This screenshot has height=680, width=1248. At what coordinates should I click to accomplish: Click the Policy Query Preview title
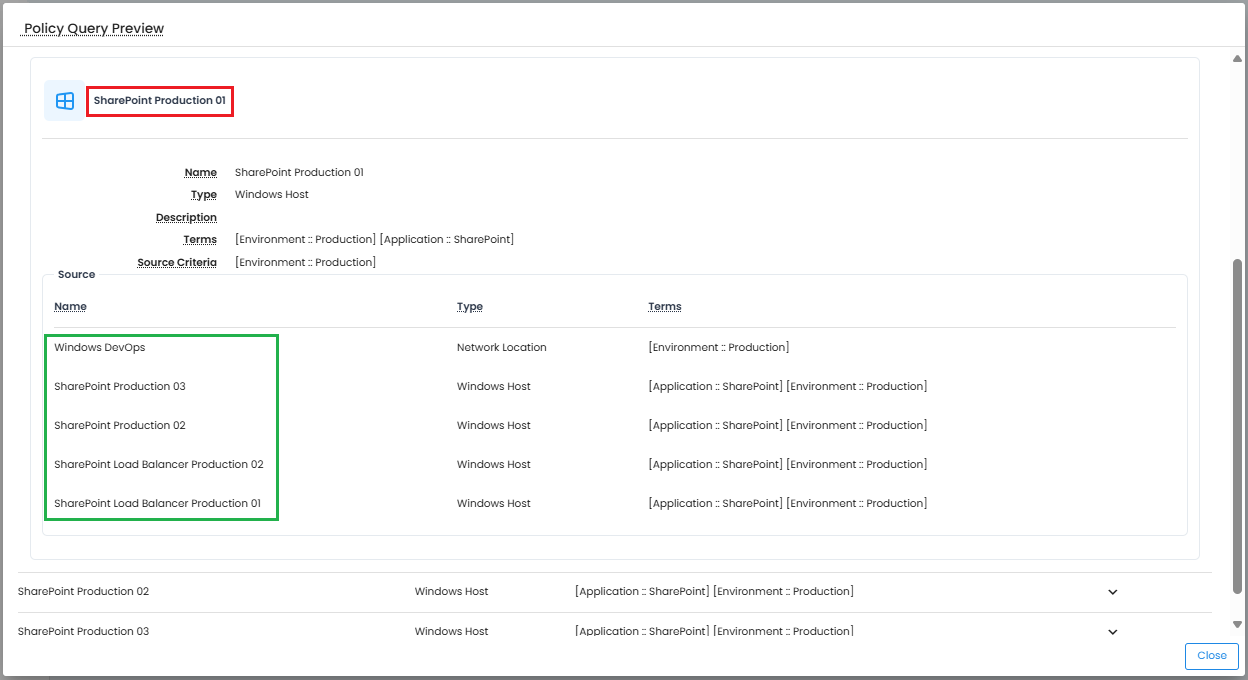(94, 29)
